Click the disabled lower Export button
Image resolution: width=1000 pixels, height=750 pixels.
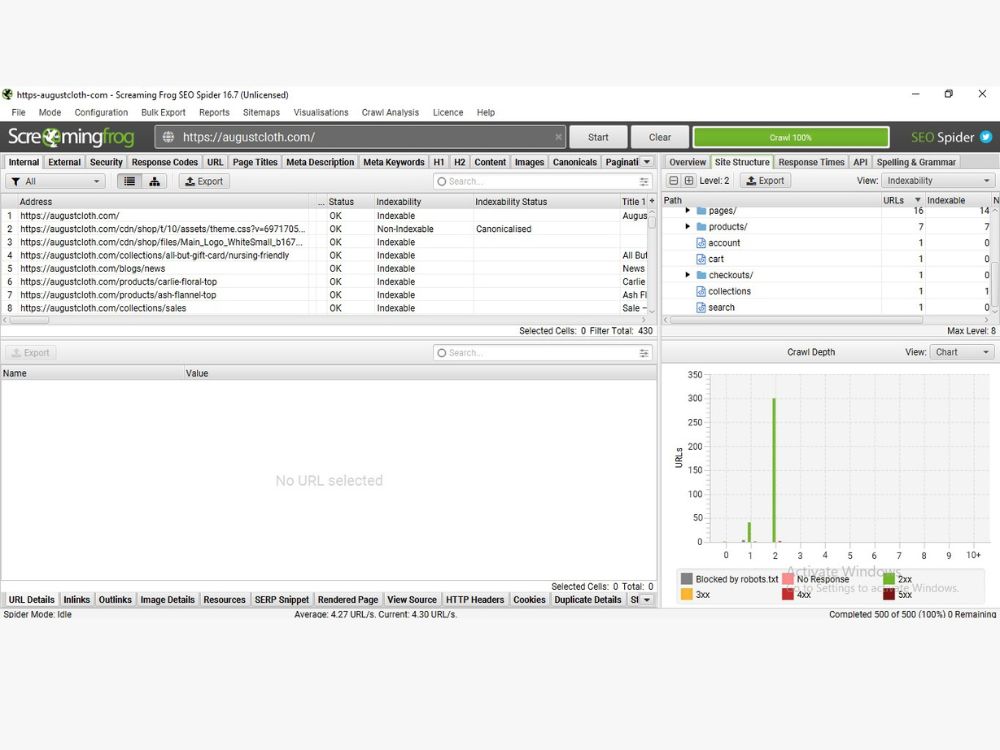31,353
